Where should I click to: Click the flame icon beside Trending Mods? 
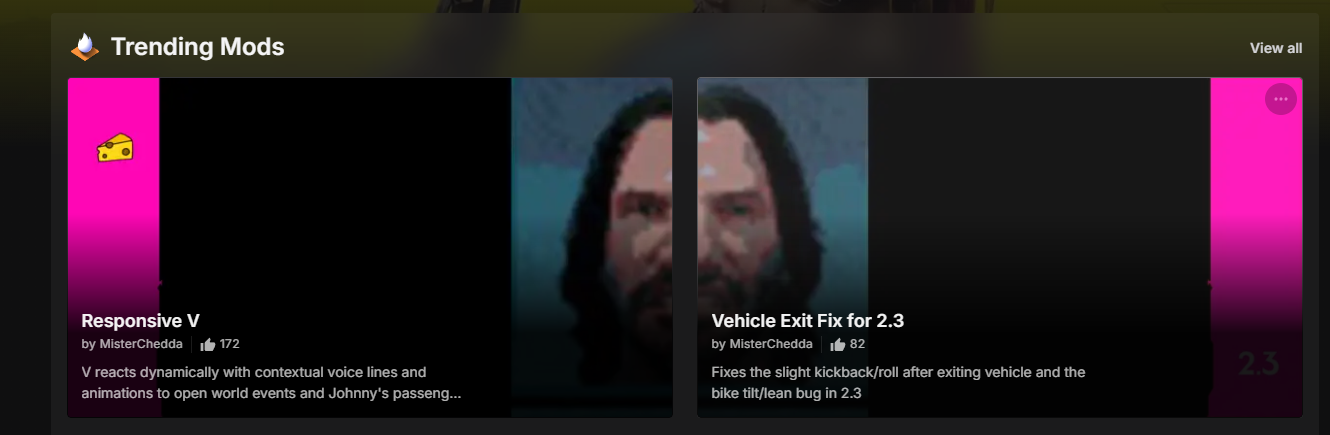coord(85,47)
